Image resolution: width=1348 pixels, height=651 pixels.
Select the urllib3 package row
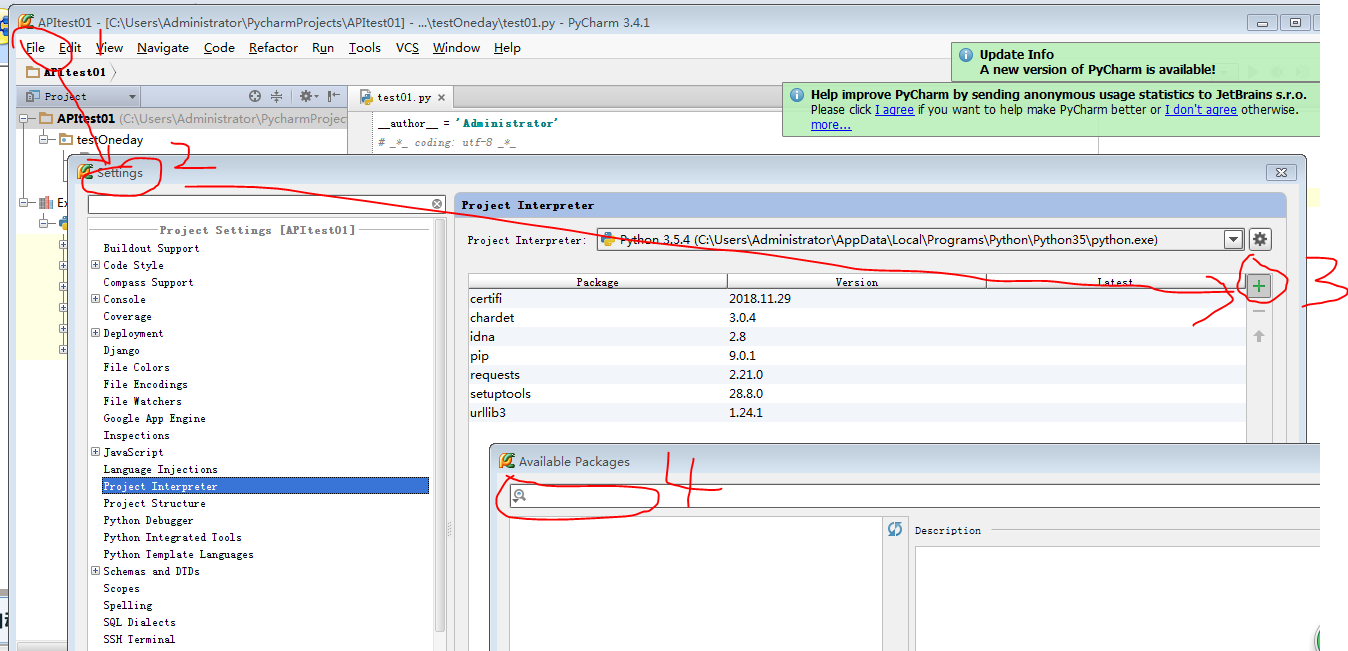pos(857,413)
